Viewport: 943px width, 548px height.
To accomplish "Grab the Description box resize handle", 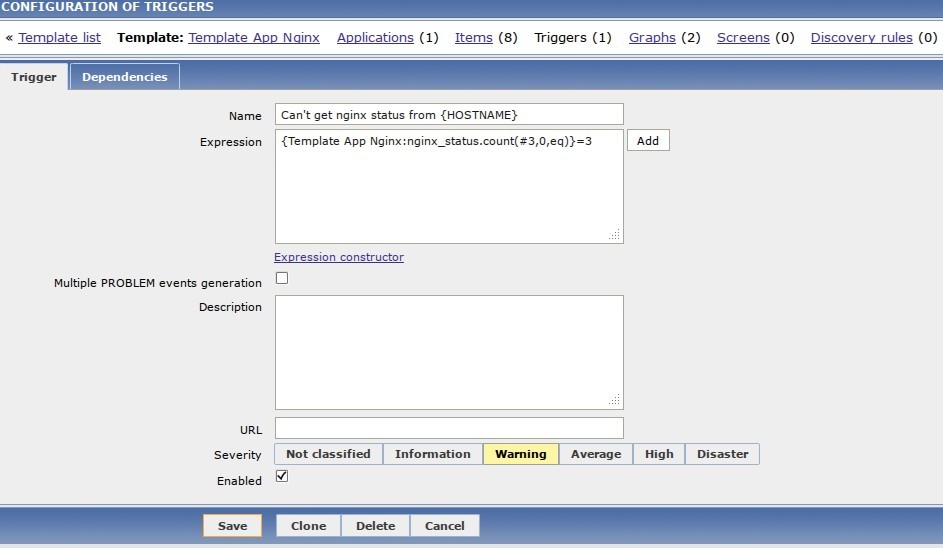I will [x=615, y=401].
